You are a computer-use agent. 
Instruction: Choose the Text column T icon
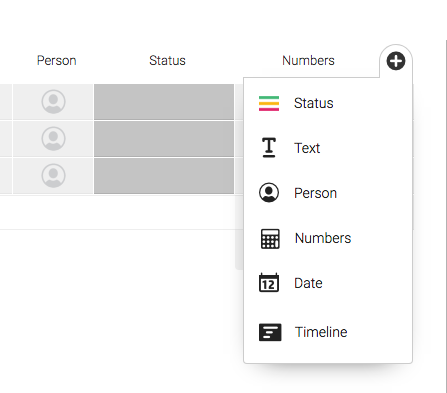[269, 148]
